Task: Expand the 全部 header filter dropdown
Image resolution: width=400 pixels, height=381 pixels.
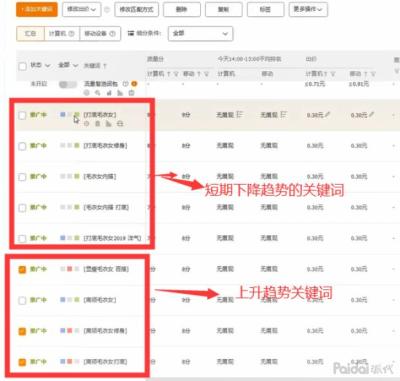Action: point(75,66)
